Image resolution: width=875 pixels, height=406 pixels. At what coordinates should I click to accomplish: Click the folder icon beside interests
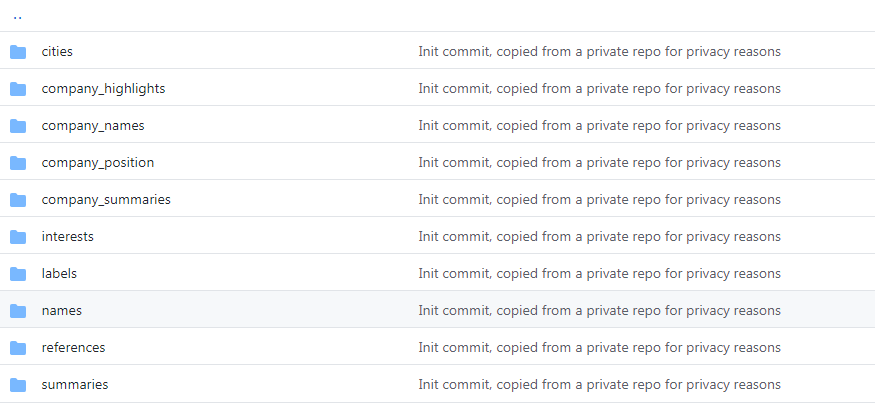click(x=18, y=237)
